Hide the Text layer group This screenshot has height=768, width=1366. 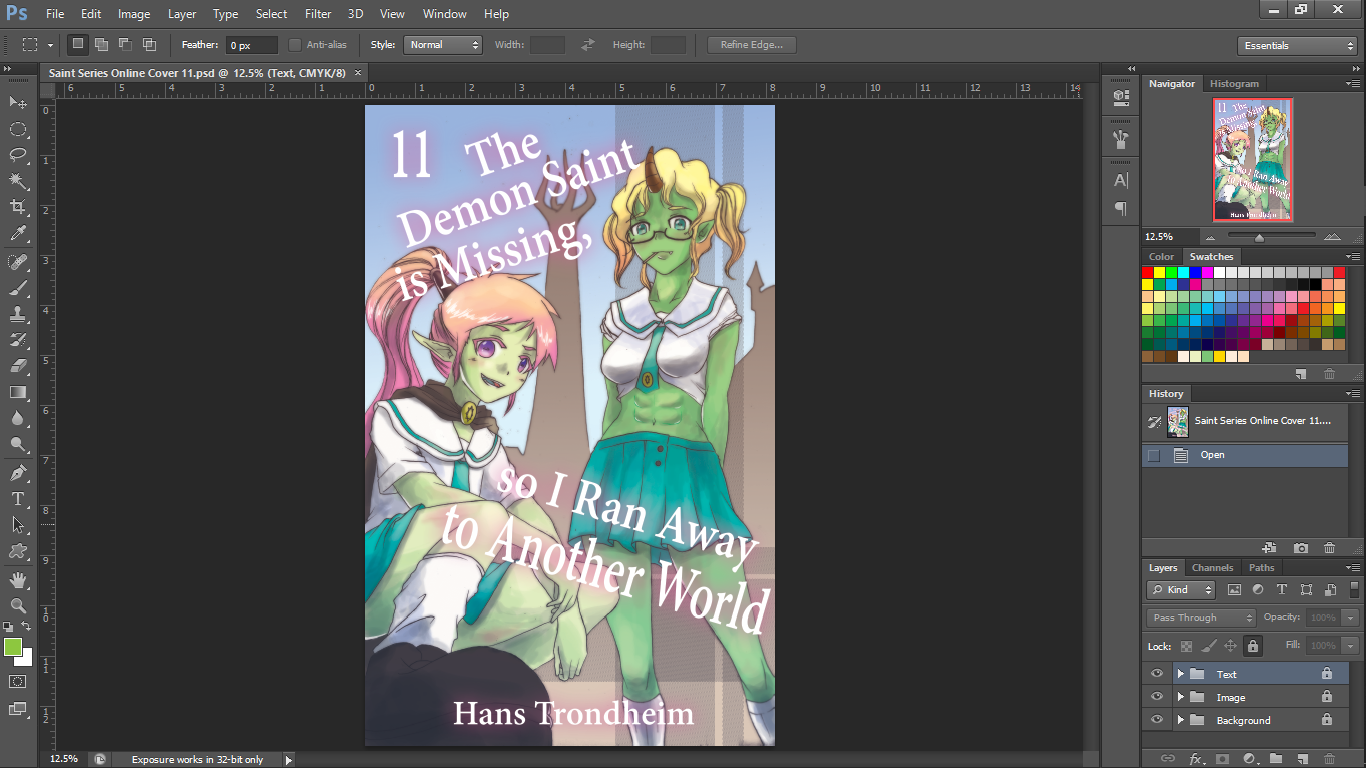(1157, 674)
